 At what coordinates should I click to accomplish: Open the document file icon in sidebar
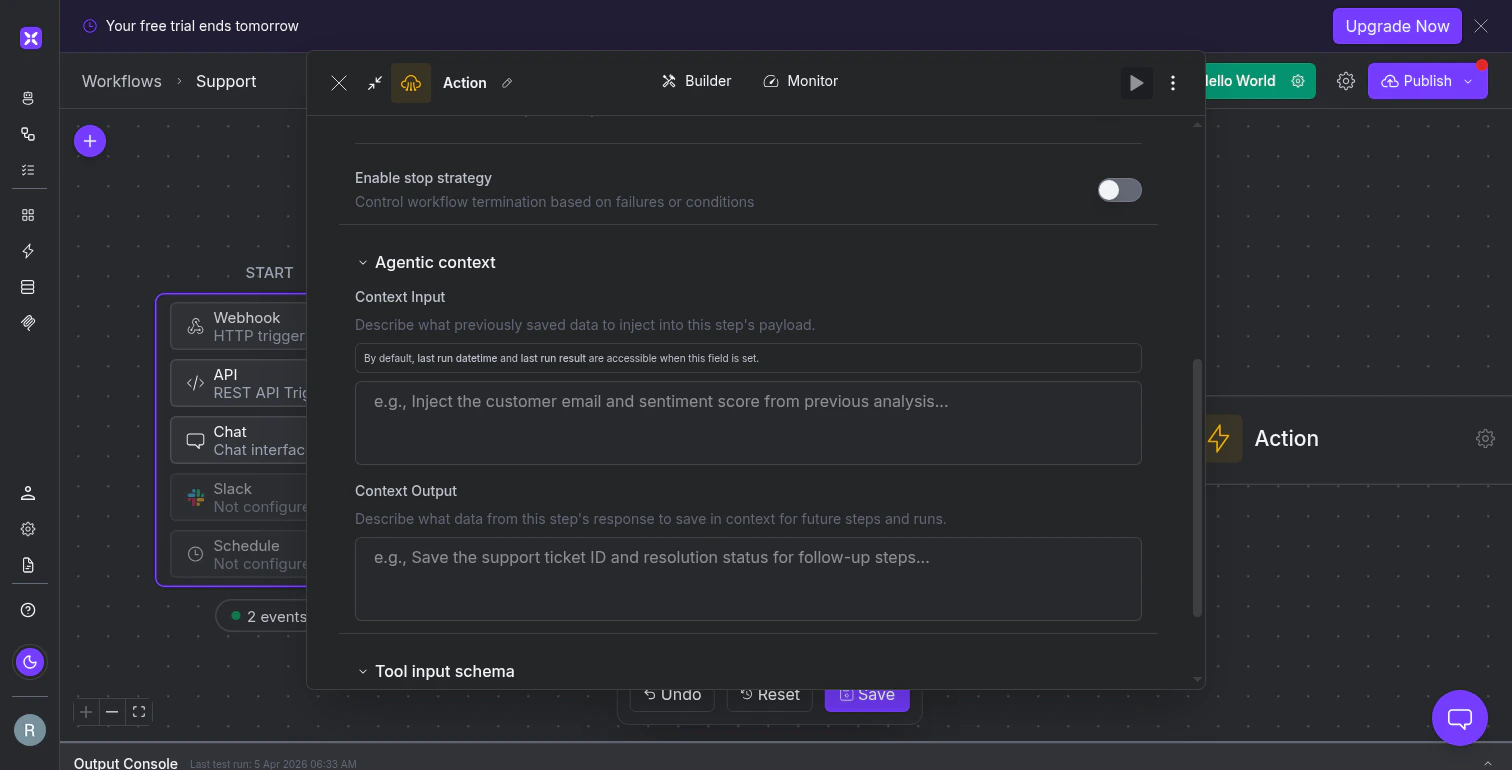[x=28, y=565]
